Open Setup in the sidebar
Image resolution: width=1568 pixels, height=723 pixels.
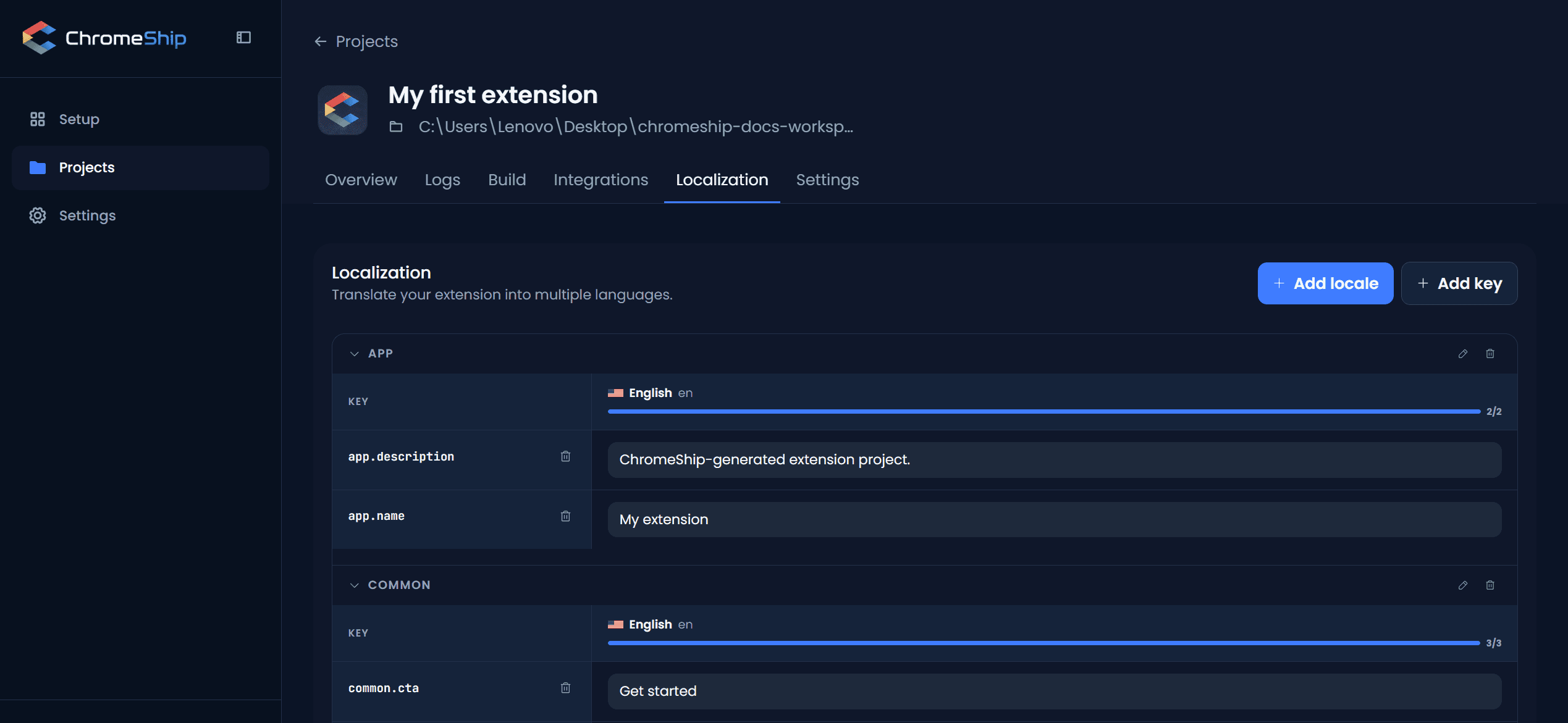(x=140, y=119)
